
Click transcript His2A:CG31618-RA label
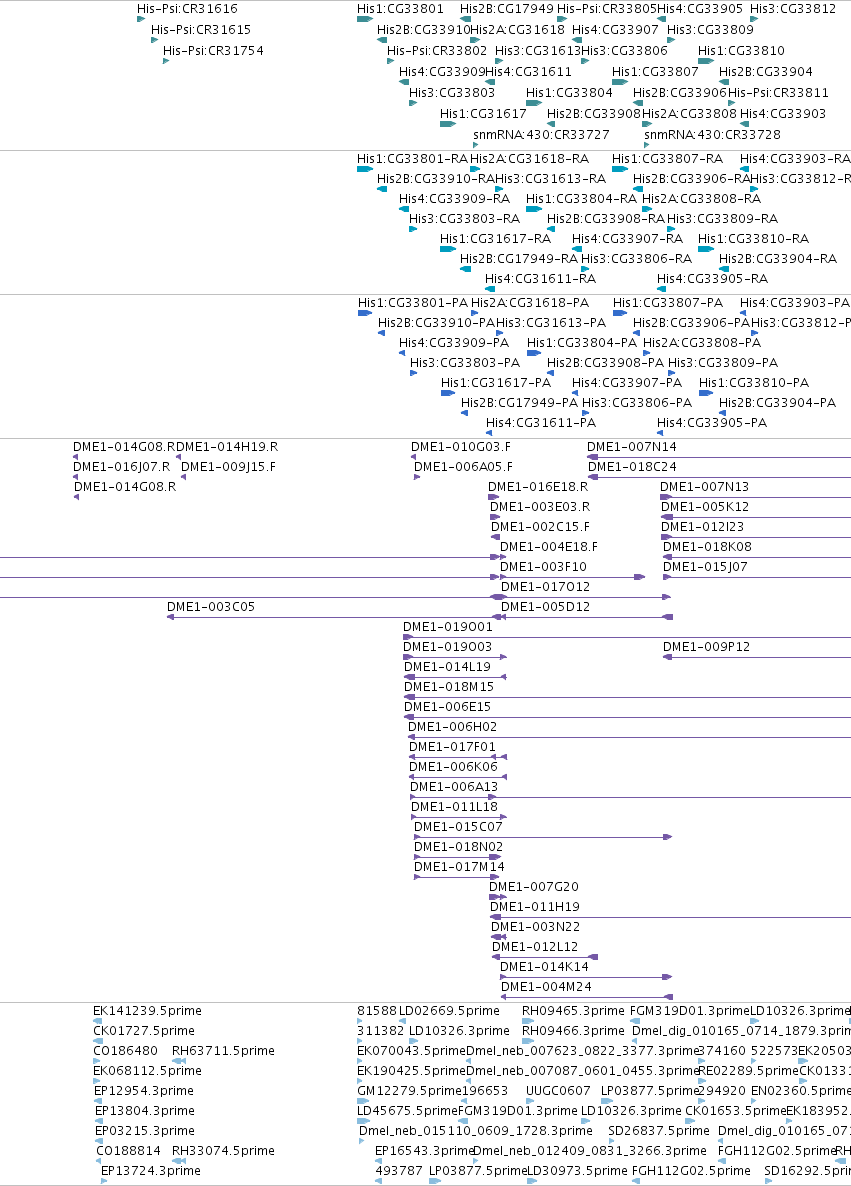529,159
